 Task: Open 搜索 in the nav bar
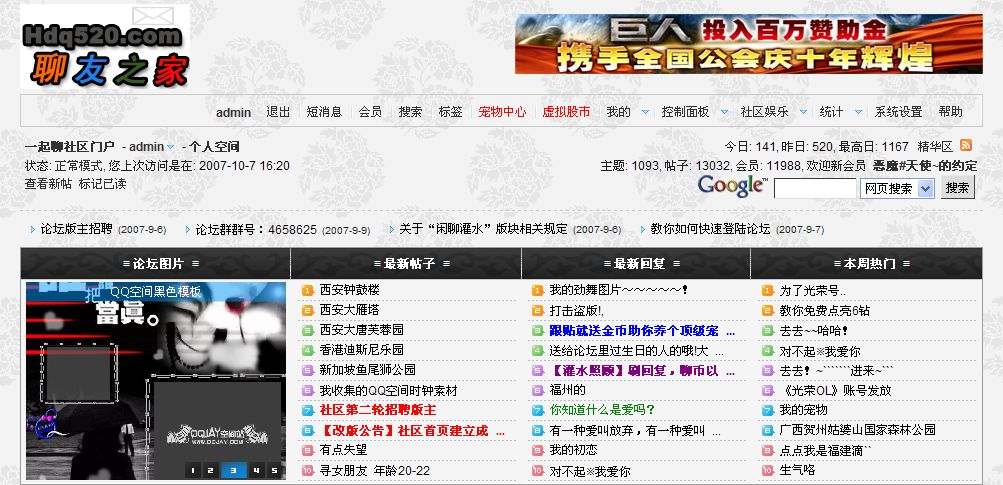[x=410, y=112]
